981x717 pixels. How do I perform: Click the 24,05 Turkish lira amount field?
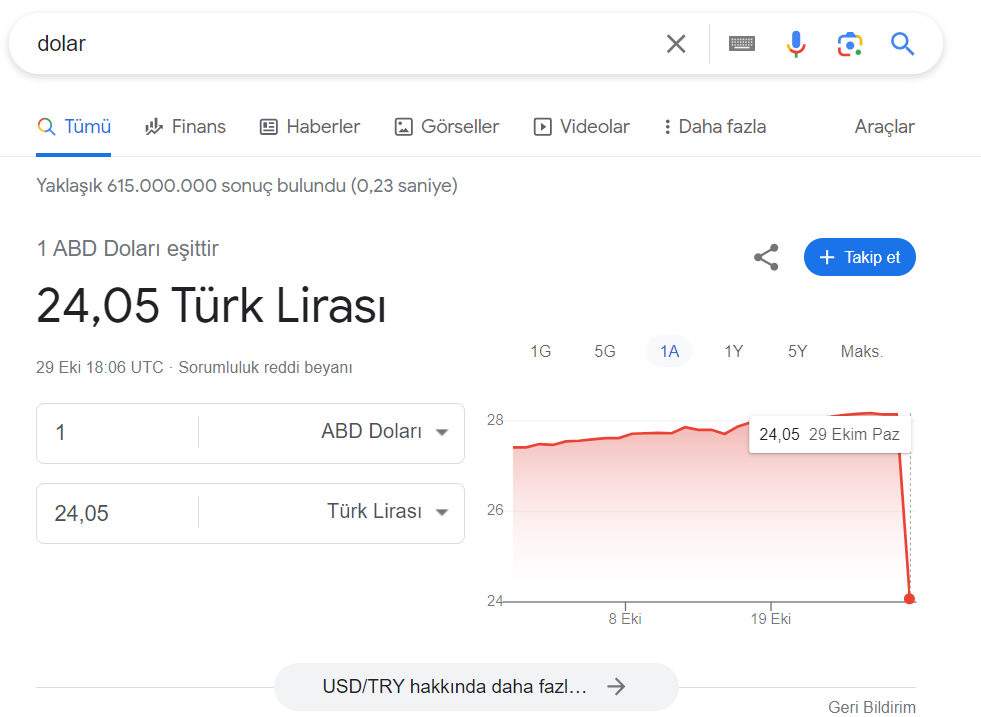(115, 513)
